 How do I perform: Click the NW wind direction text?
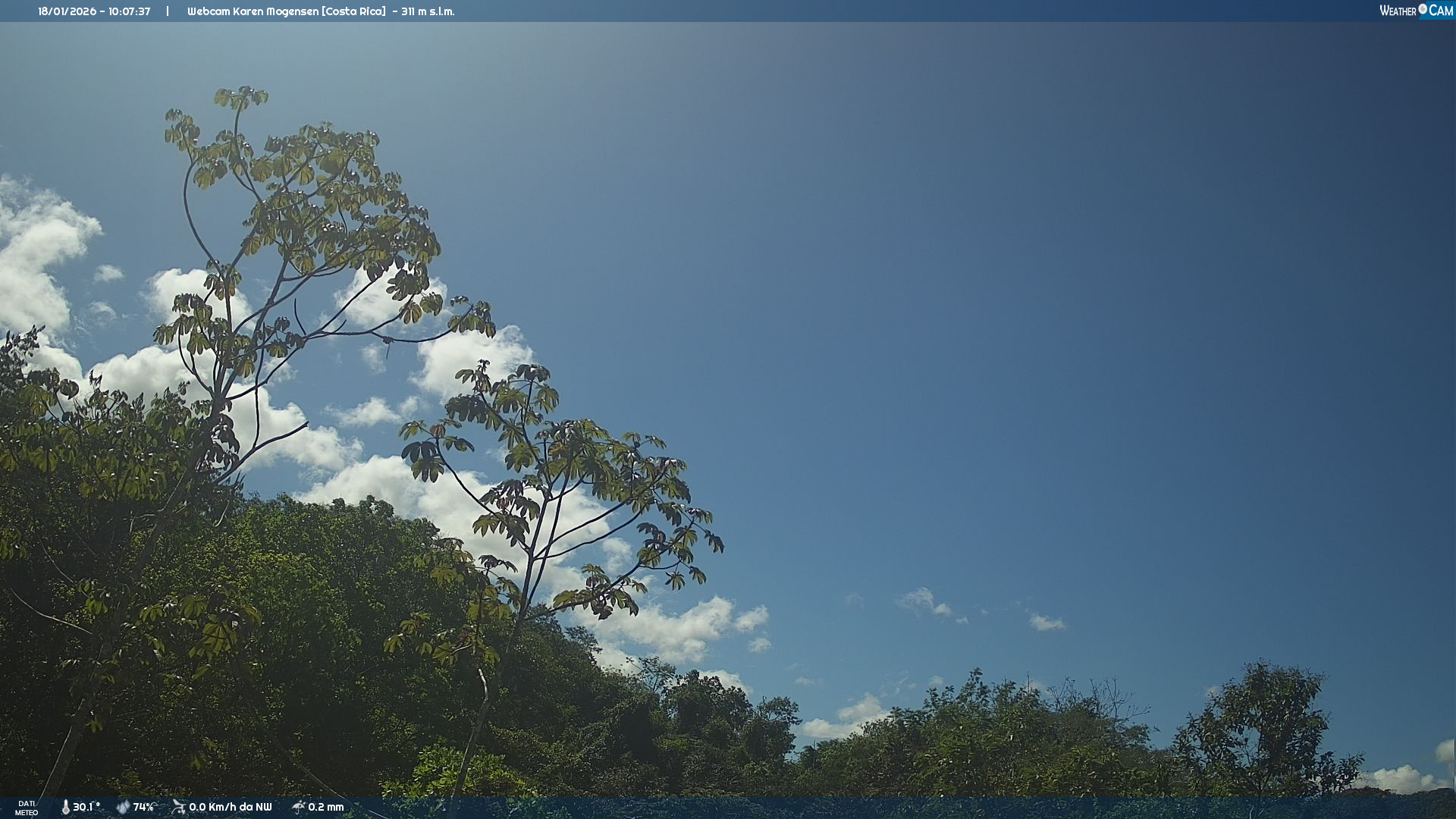tap(263, 807)
